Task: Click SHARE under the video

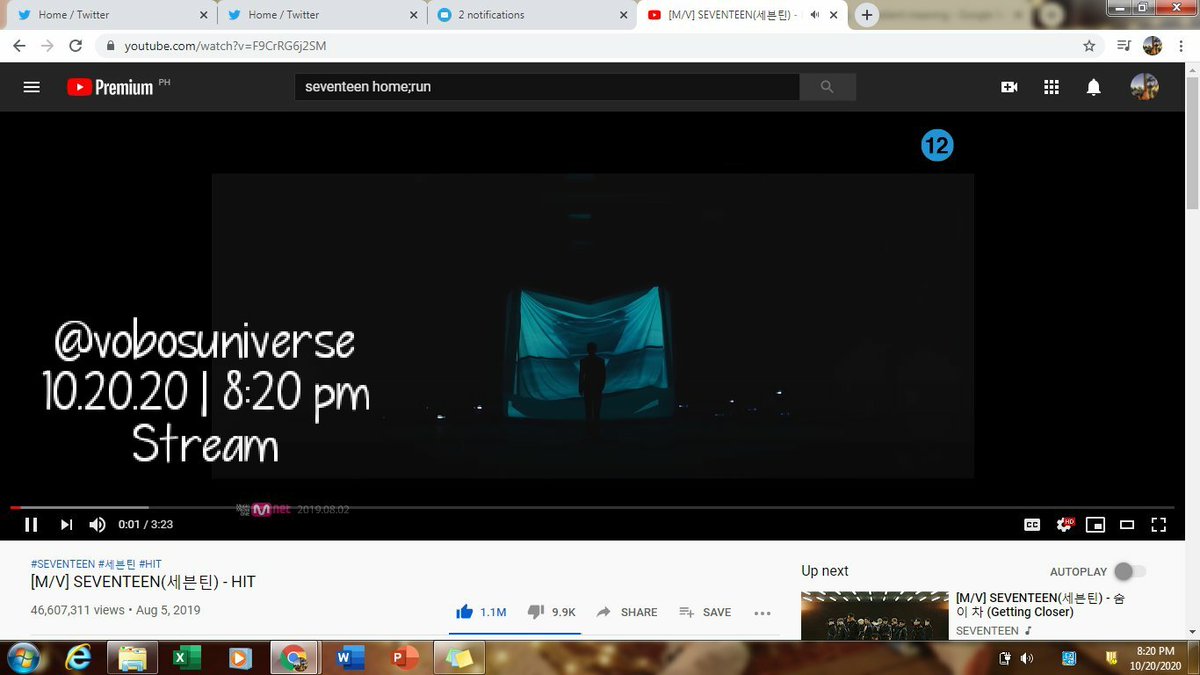Action: tap(627, 612)
